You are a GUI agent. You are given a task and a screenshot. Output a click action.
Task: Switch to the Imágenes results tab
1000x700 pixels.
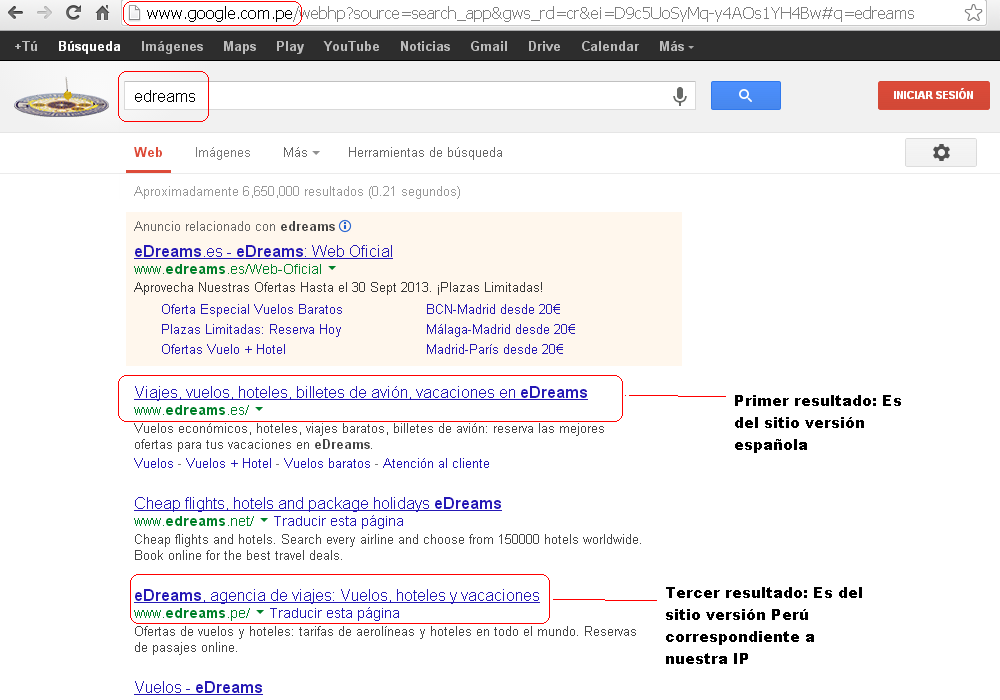coord(223,152)
